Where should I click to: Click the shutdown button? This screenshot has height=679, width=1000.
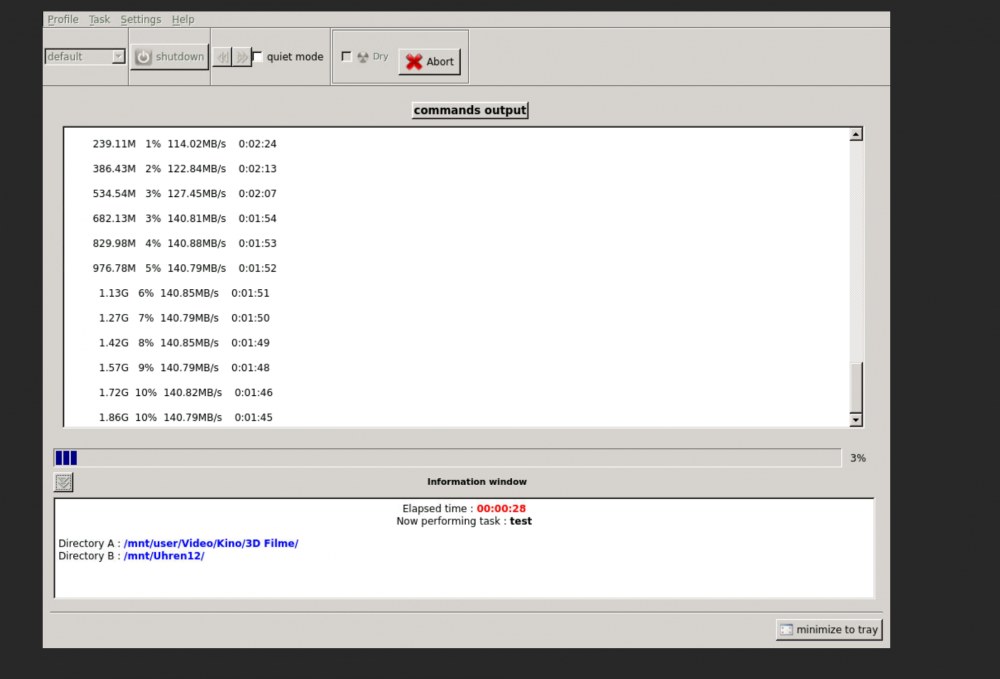[x=170, y=57]
